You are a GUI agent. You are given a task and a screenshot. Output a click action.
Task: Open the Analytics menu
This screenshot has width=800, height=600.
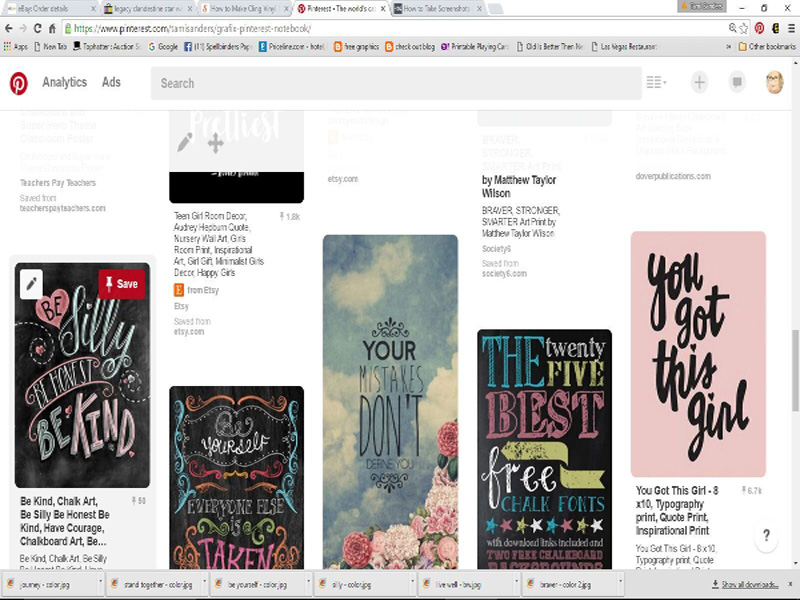64,82
